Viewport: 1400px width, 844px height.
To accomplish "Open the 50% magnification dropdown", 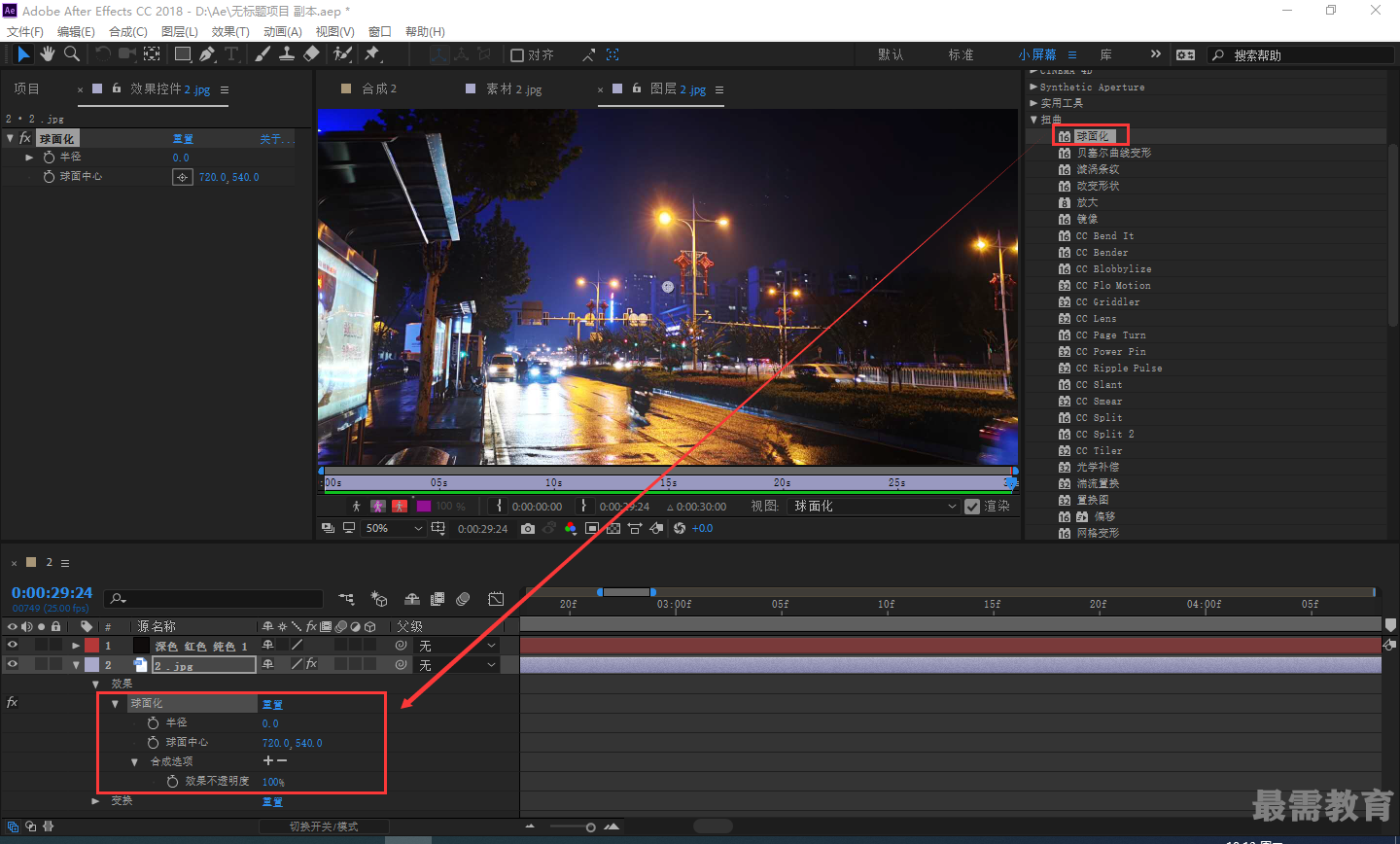I will [x=393, y=529].
